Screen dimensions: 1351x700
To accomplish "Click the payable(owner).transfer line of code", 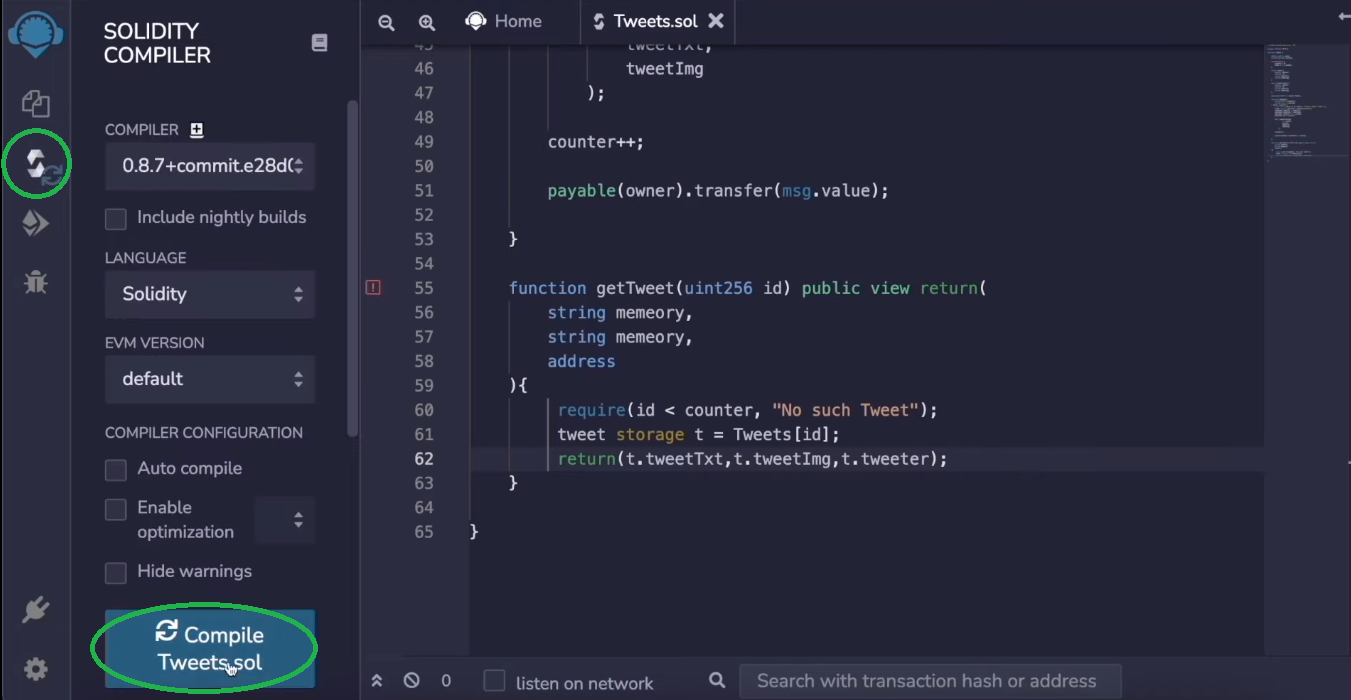I will tap(718, 191).
